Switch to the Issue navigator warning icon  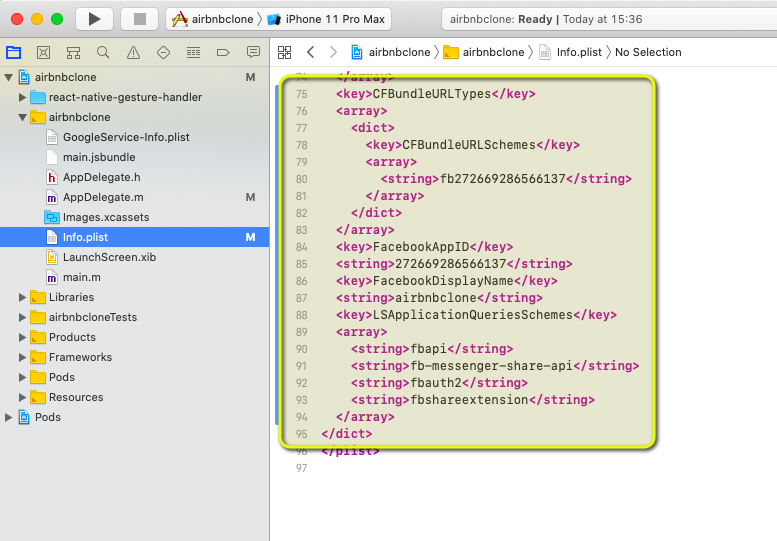pyautogui.click(x=133, y=52)
